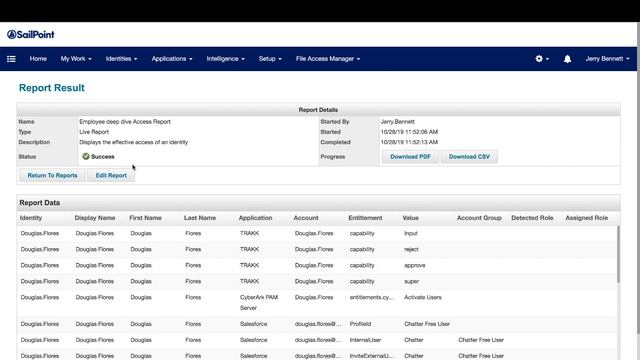The image size is (640, 360).
Task: Sort by the Account column header
Action: (x=306, y=218)
